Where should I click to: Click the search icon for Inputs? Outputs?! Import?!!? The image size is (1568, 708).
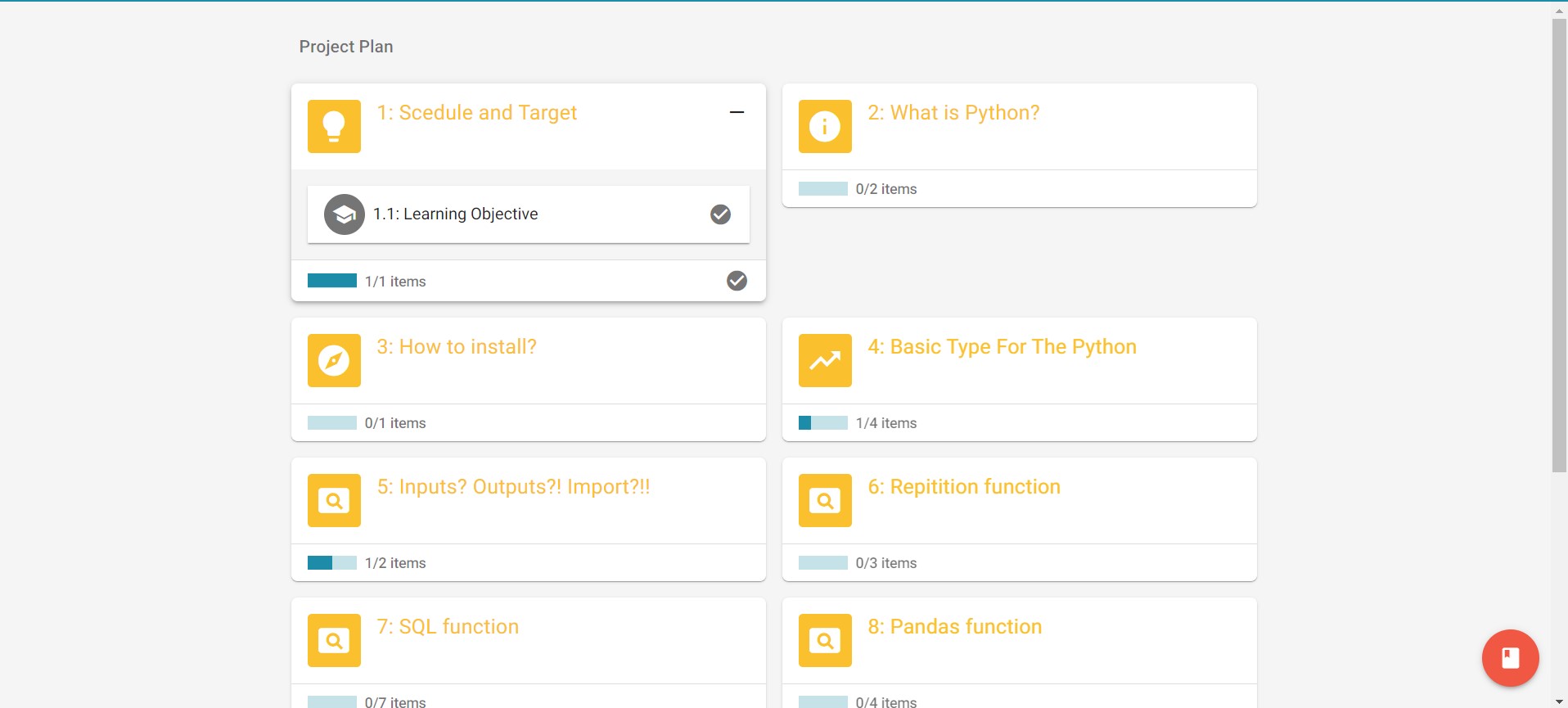tap(334, 500)
